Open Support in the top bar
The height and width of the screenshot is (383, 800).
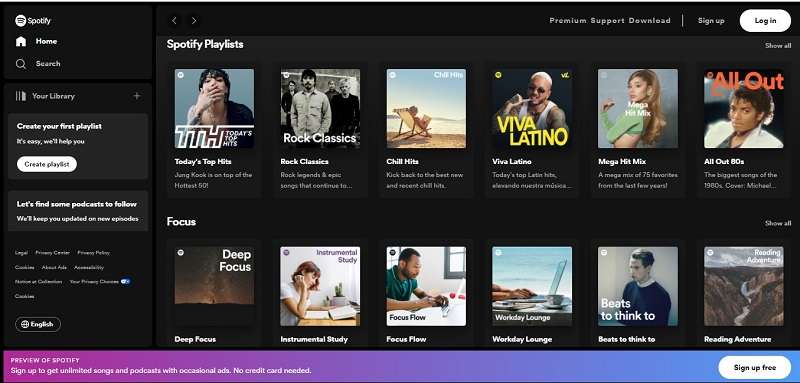pos(608,21)
